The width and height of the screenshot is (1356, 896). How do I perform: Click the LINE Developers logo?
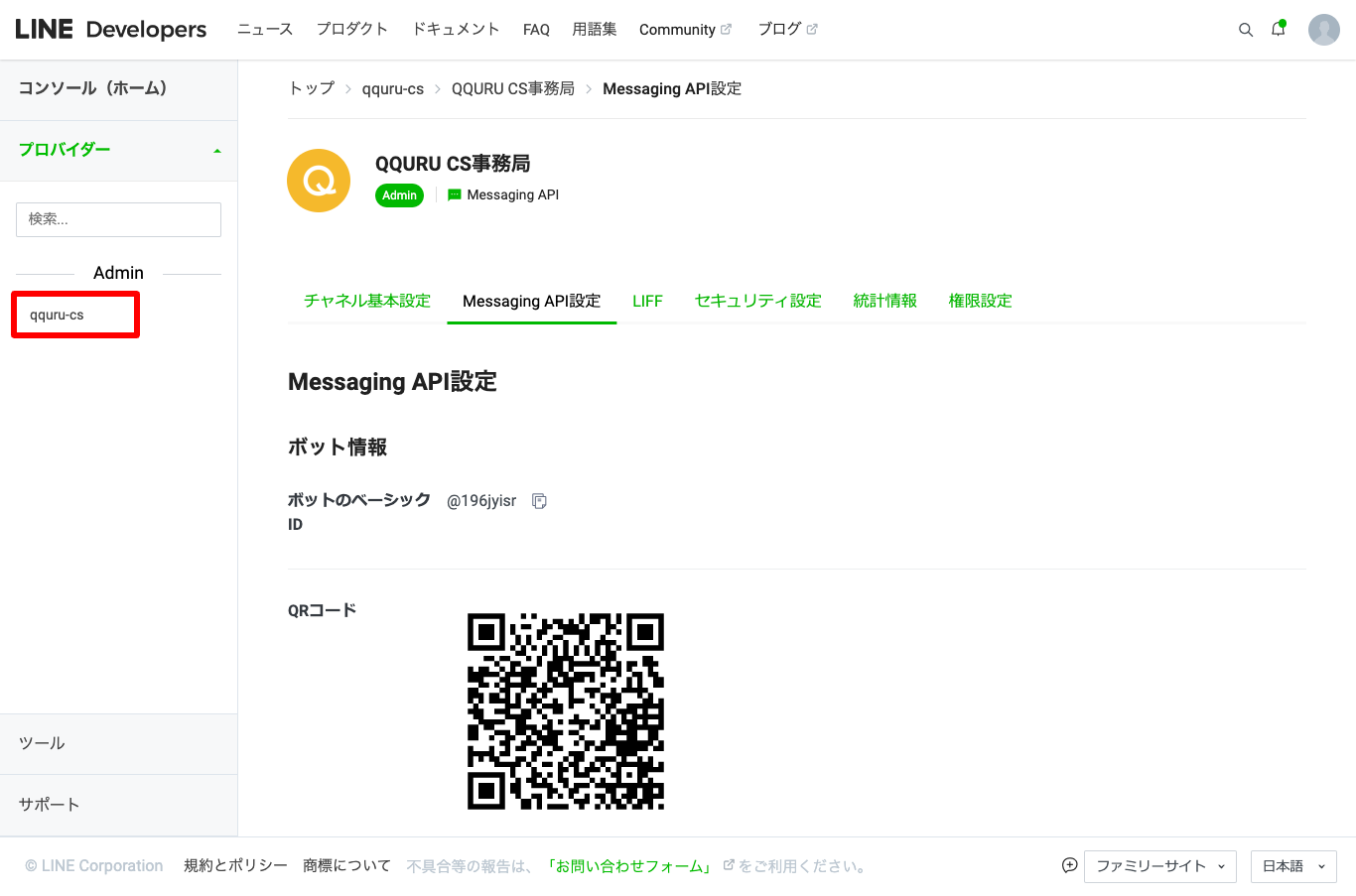click(111, 30)
